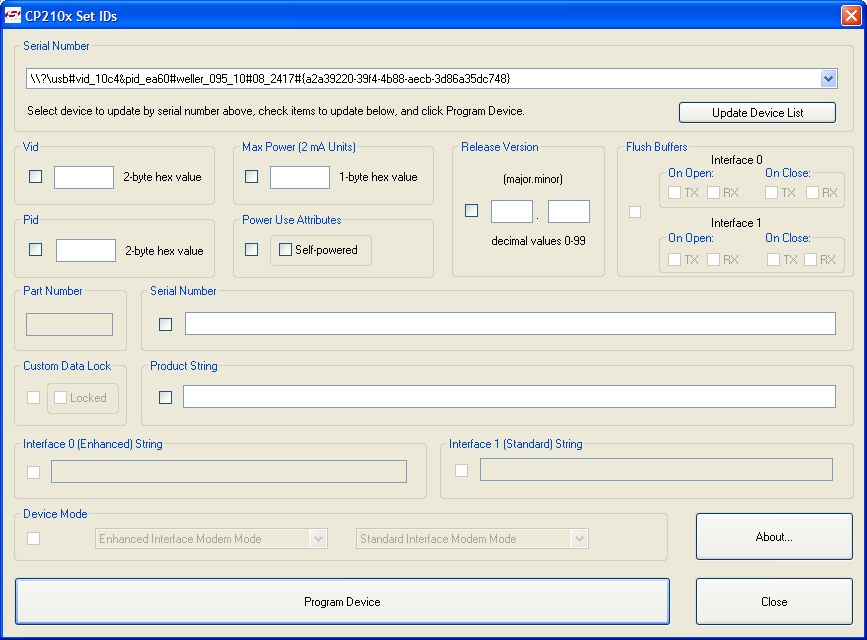The width and height of the screenshot is (867, 640).
Task: Enable the Pid update checkbox
Action: 35,249
